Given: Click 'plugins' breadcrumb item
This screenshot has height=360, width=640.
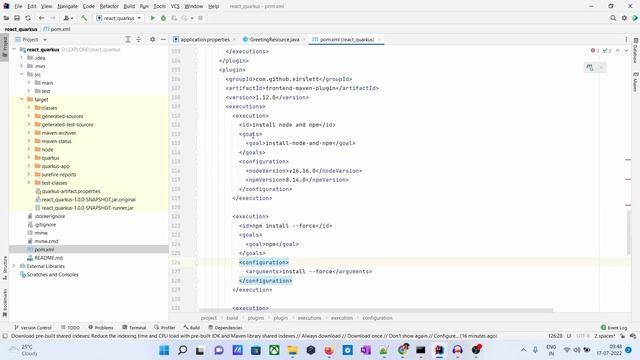Looking at the screenshot, I should (256, 318).
